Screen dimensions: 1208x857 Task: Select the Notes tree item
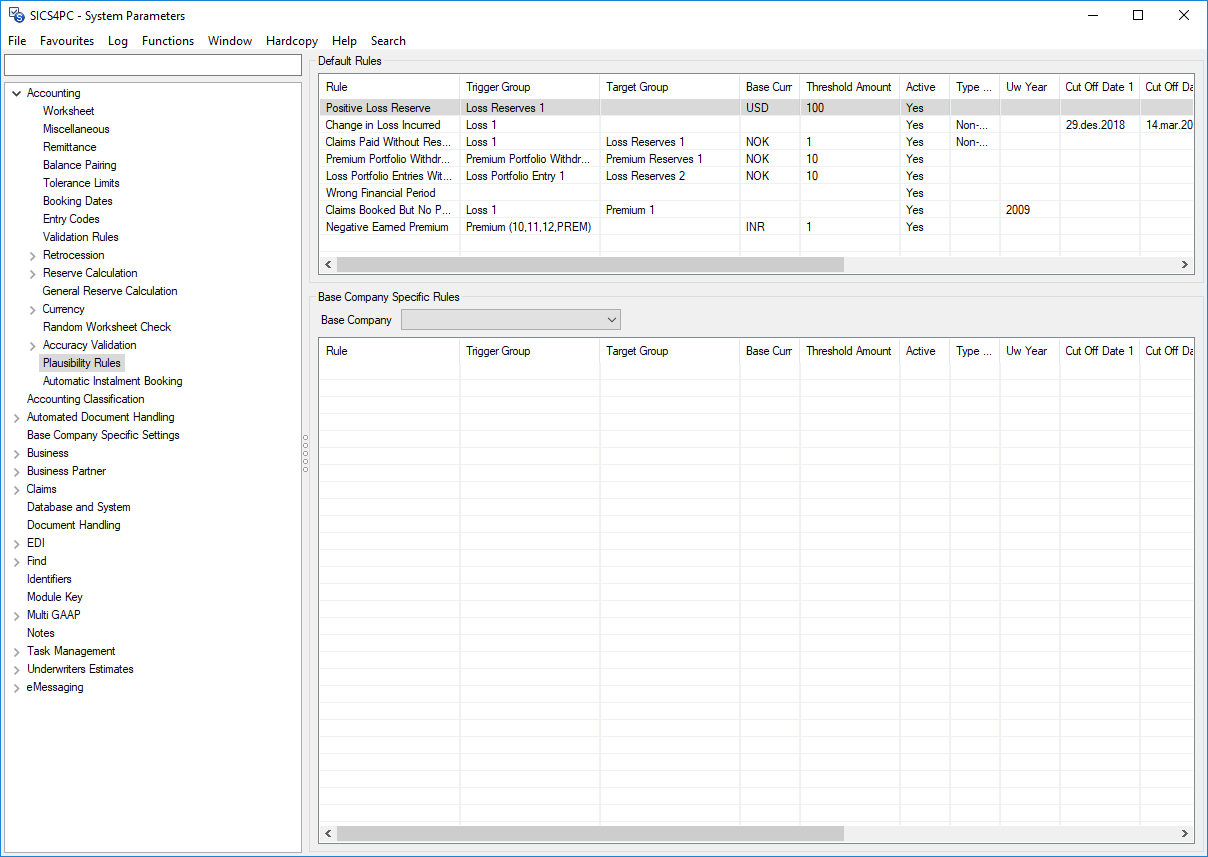click(40, 633)
